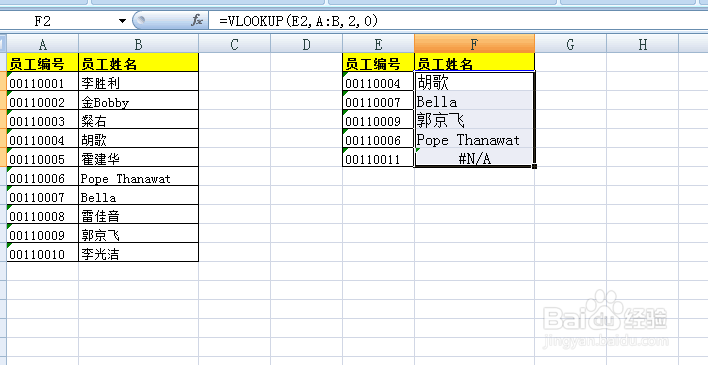The height and width of the screenshot is (365, 708).
Task: Click name cell 霍建华
Action: [x=139, y=157]
